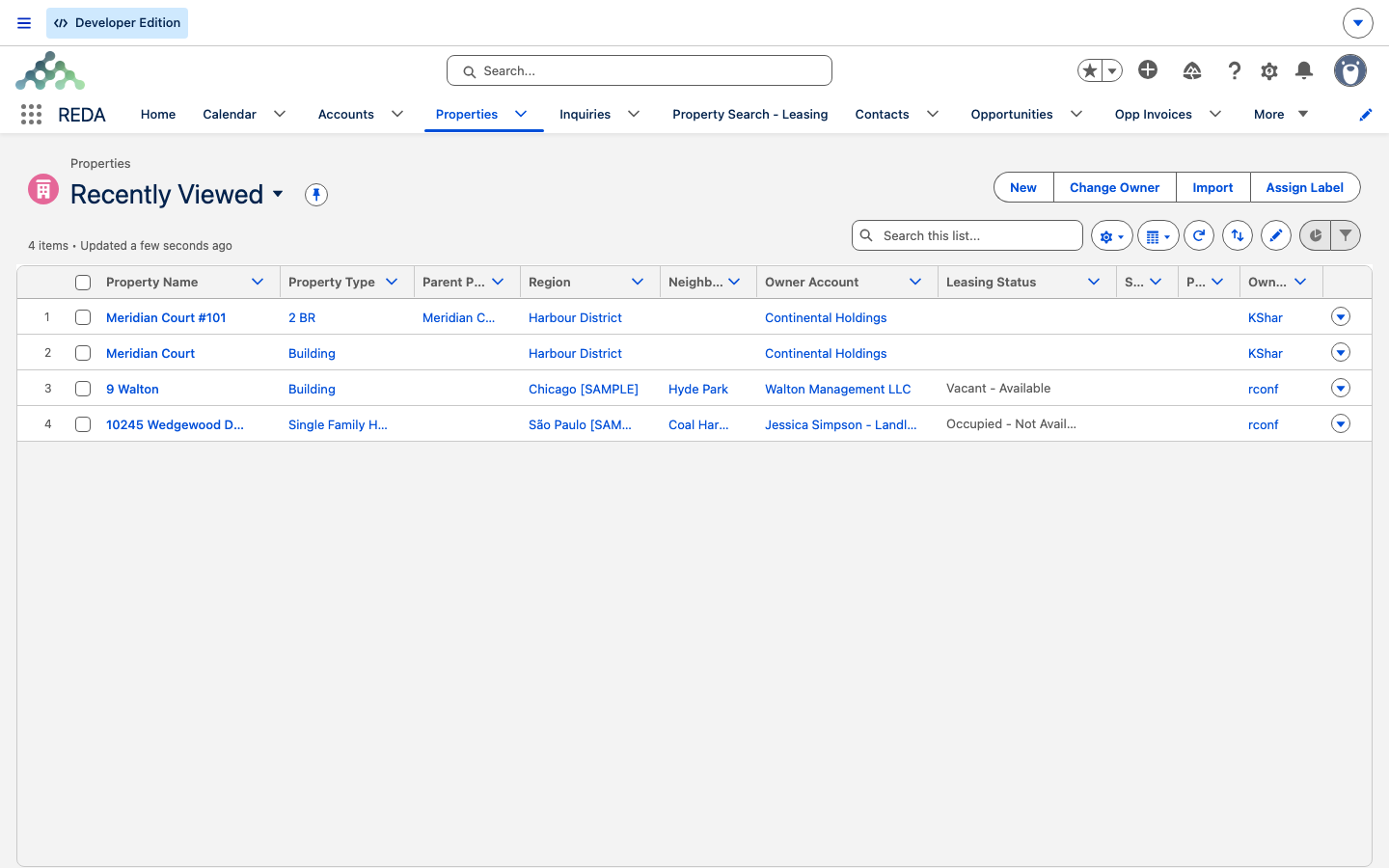Image resolution: width=1389 pixels, height=868 pixels.
Task: Sort by the Region column header
Action: pos(550,282)
